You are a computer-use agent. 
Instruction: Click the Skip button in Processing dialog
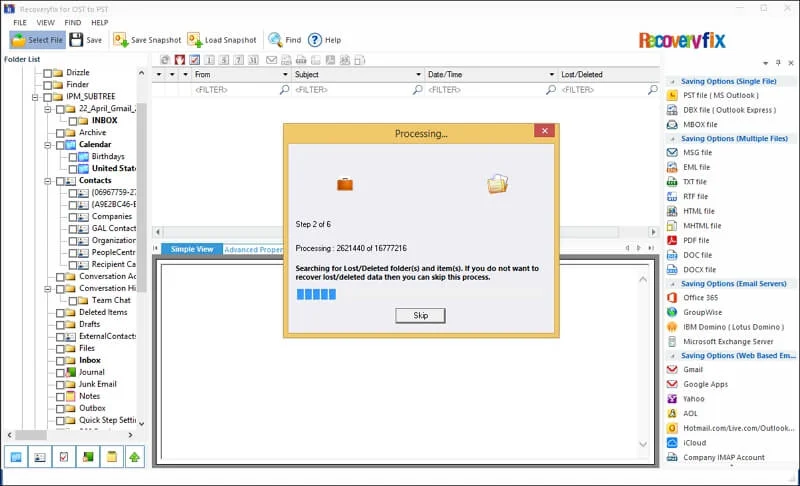click(x=420, y=316)
